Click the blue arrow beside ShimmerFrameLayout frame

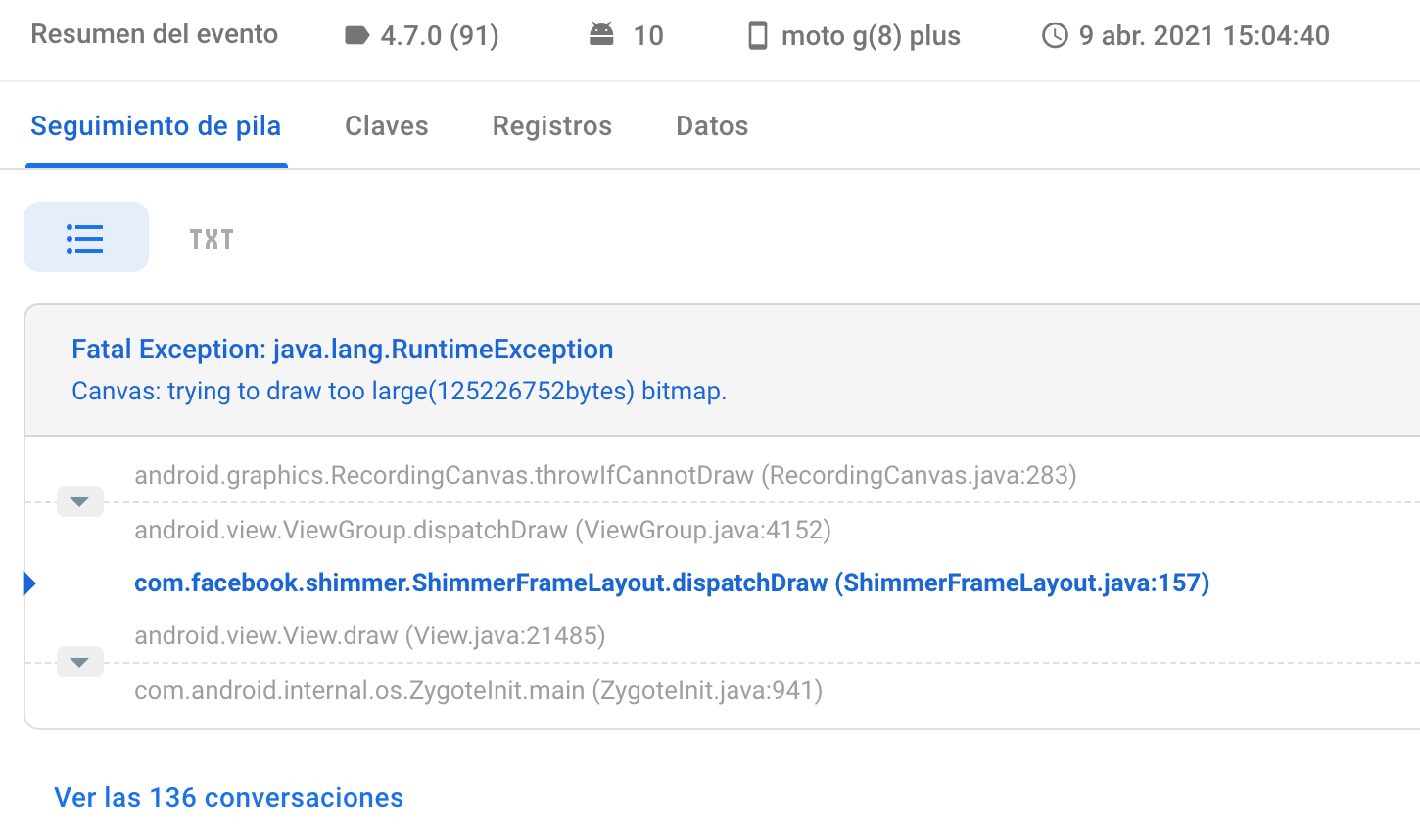(30, 583)
